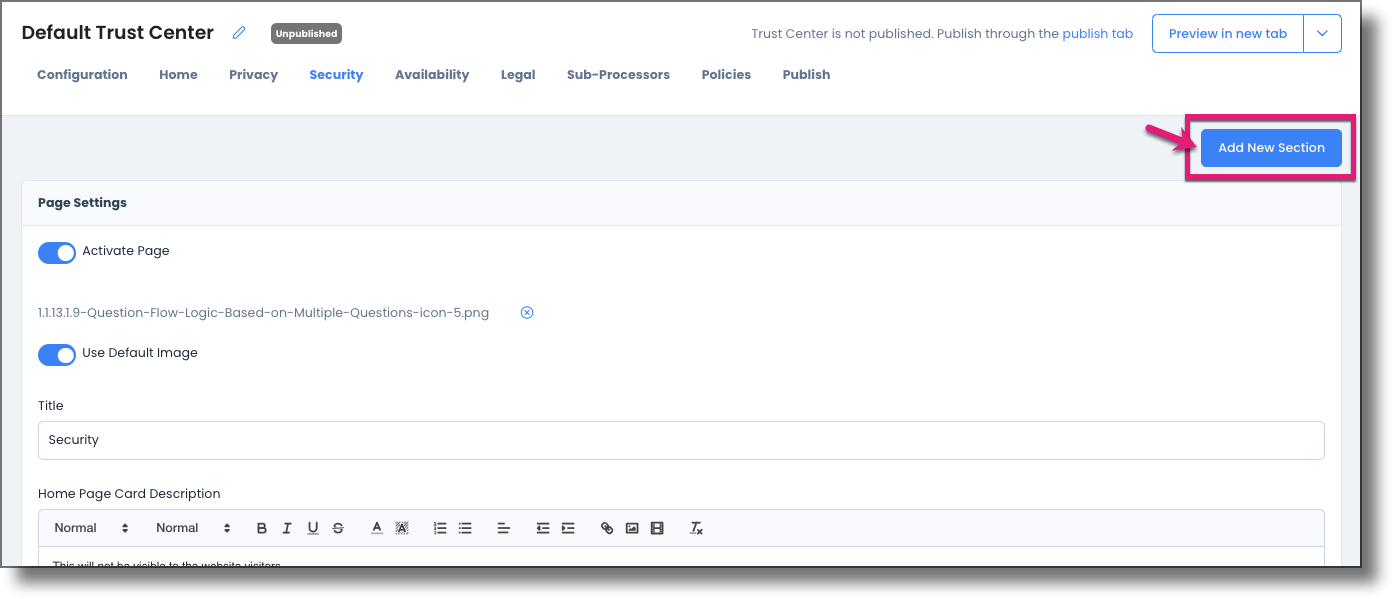1393x599 pixels.
Task: Follow the publish tab link
Action: 1098,34
